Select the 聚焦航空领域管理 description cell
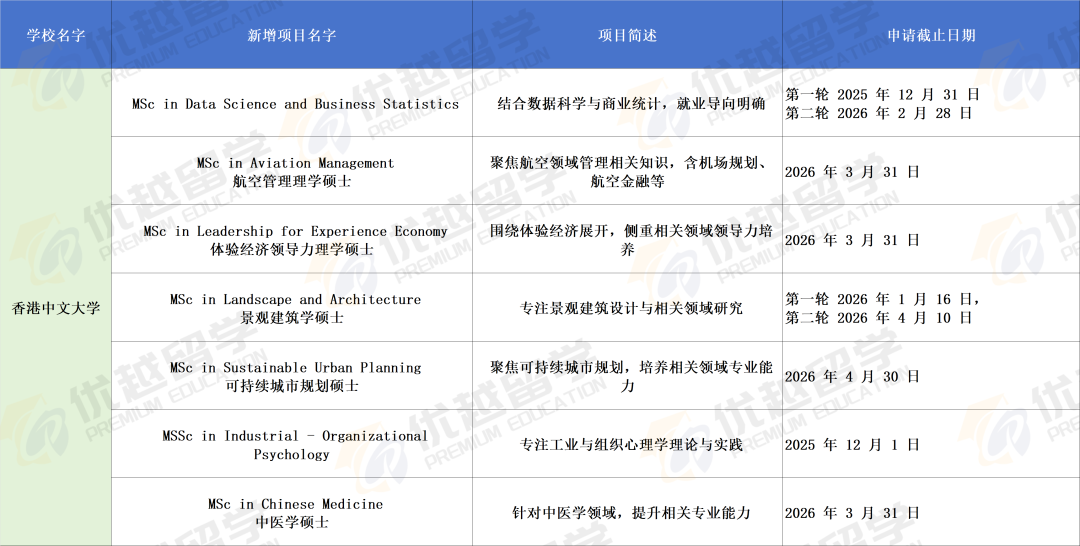Screen dimensions: 1080x546 pos(628,172)
